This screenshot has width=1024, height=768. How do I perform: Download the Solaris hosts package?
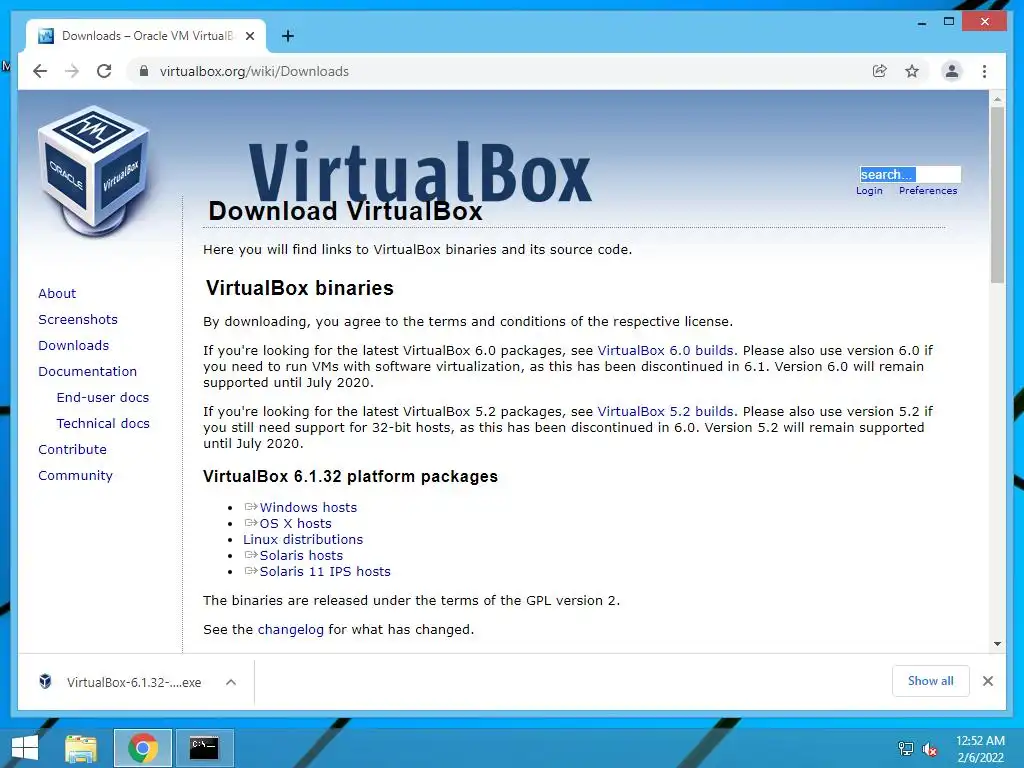[300, 555]
